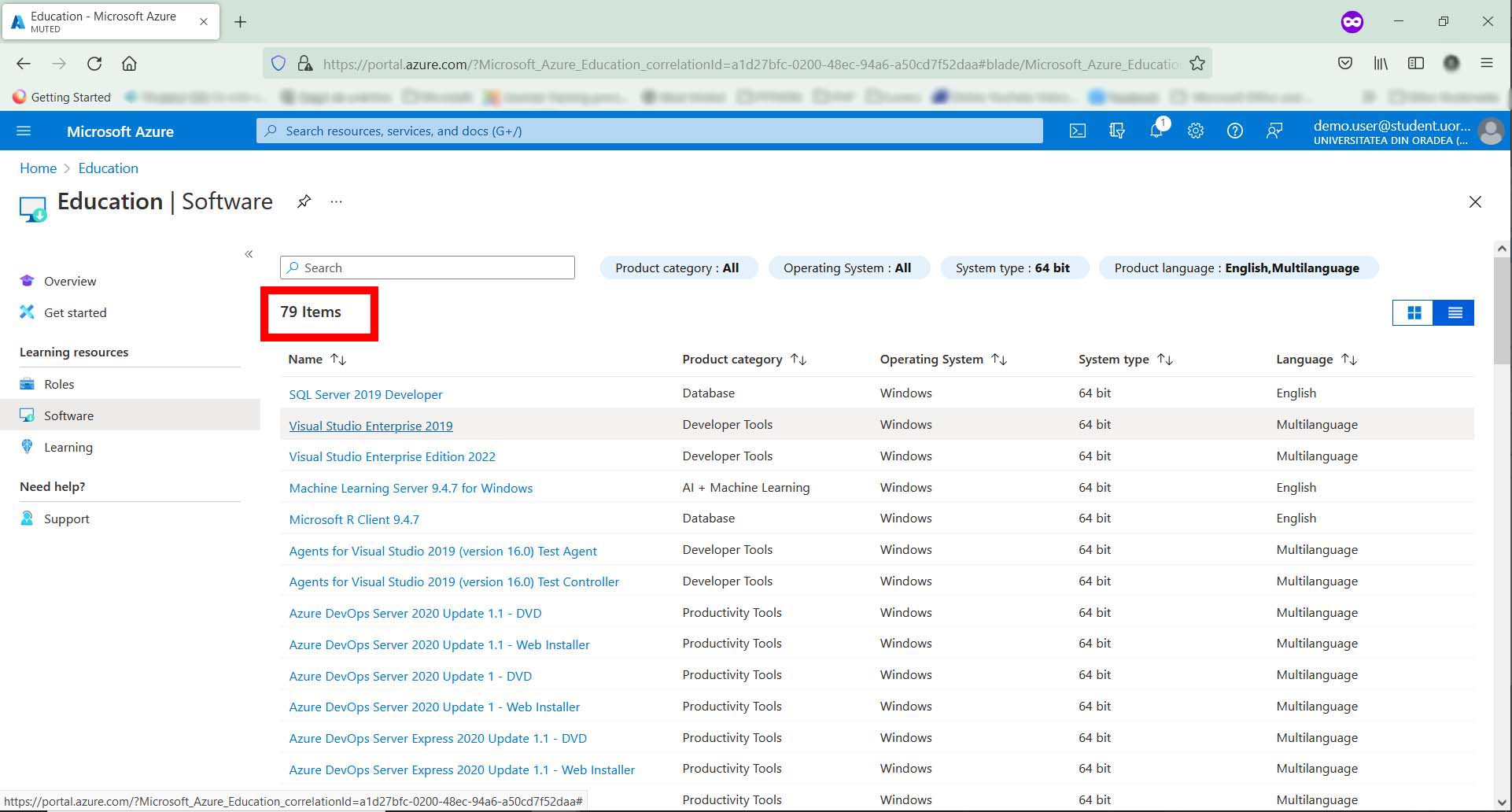Bookmark this page with the star
Viewport: 1512px width, 812px height.
pos(1197,64)
